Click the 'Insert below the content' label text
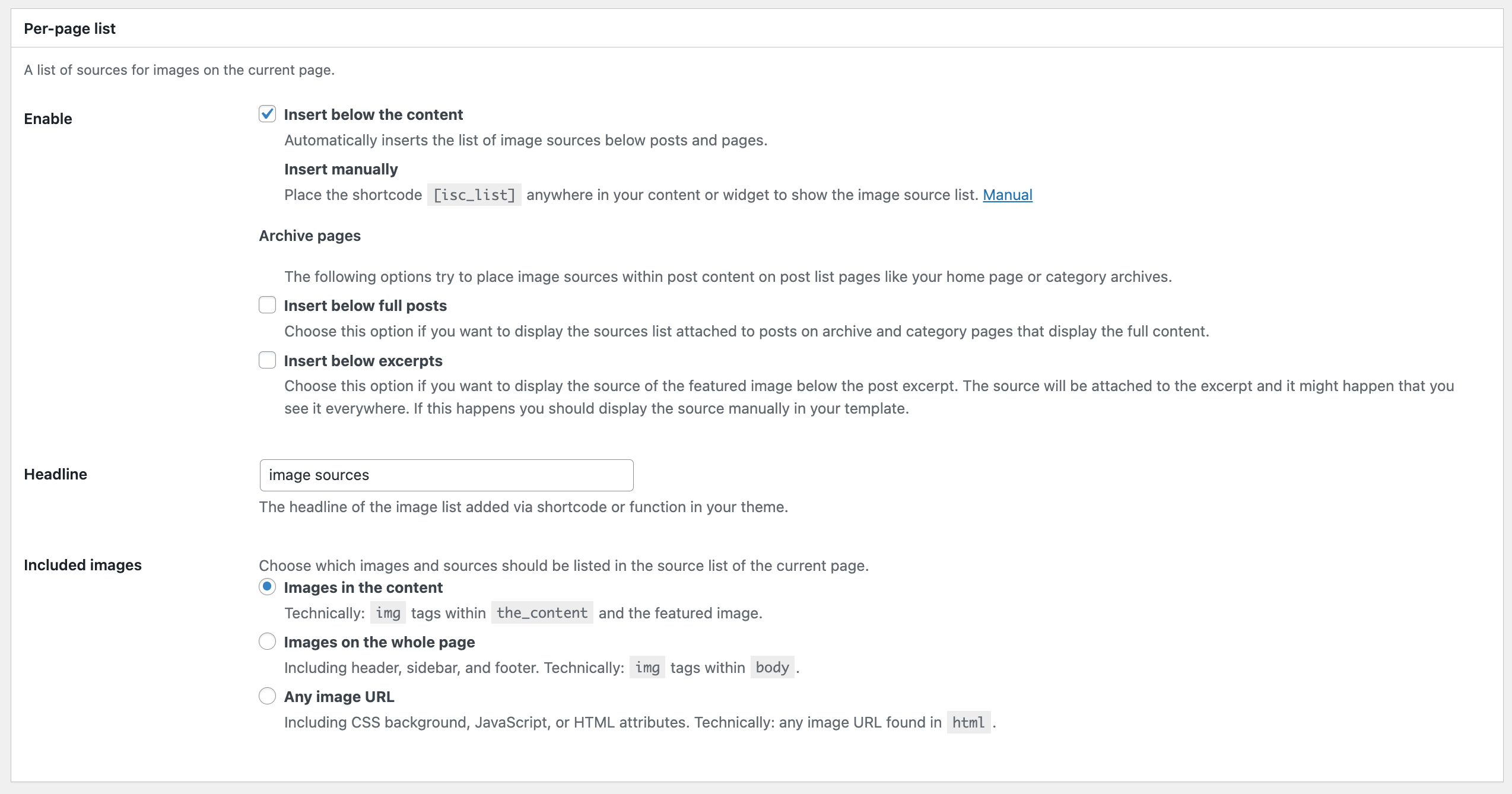1512x794 pixels. 373,115
